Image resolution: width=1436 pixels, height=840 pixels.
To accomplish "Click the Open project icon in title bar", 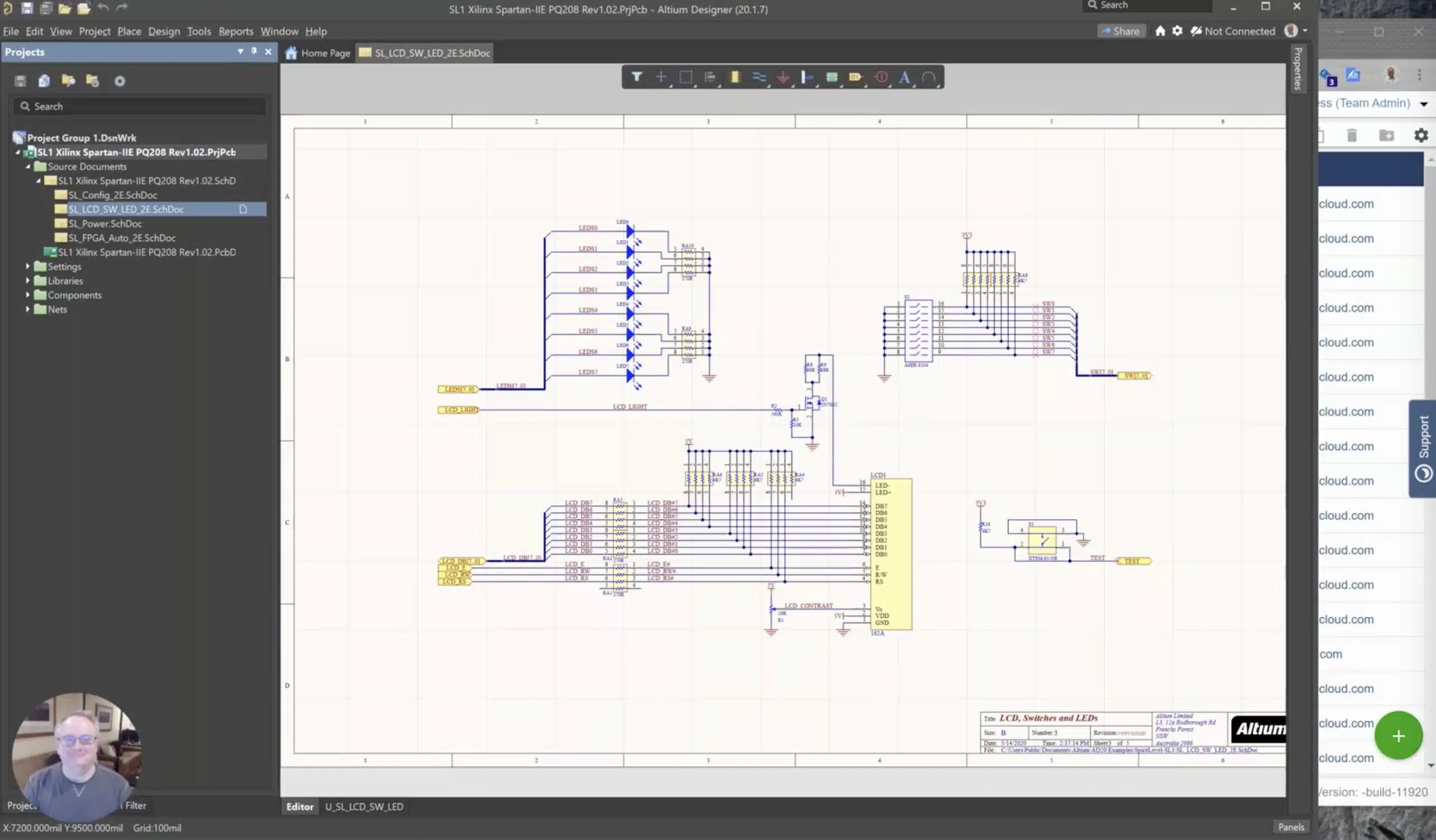I will (83, 8).
